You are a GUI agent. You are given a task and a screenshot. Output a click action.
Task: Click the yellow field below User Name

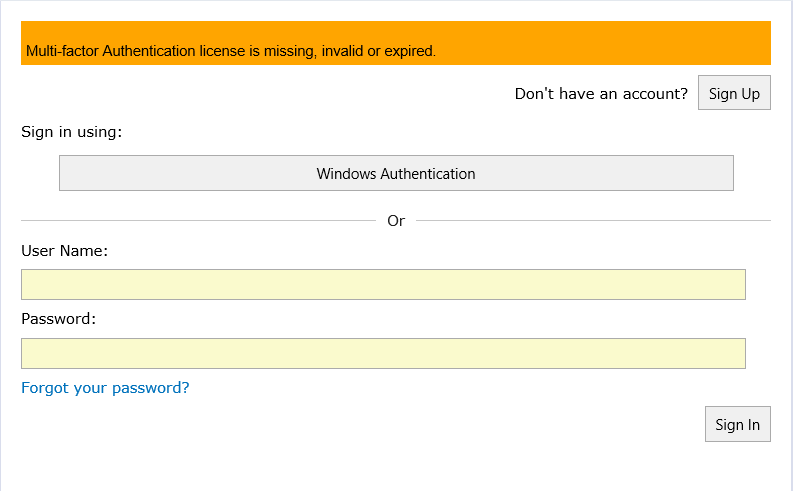pyautogui.click(x=383, y=284)
